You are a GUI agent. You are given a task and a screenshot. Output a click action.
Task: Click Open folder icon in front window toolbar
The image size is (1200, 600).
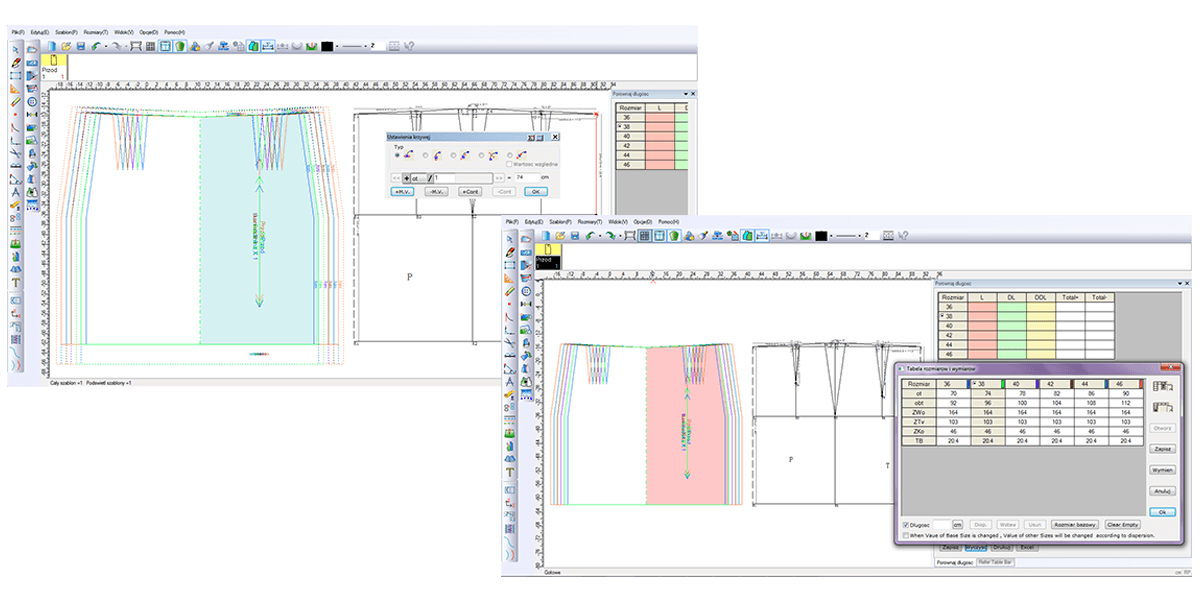[x=560, y=235]
